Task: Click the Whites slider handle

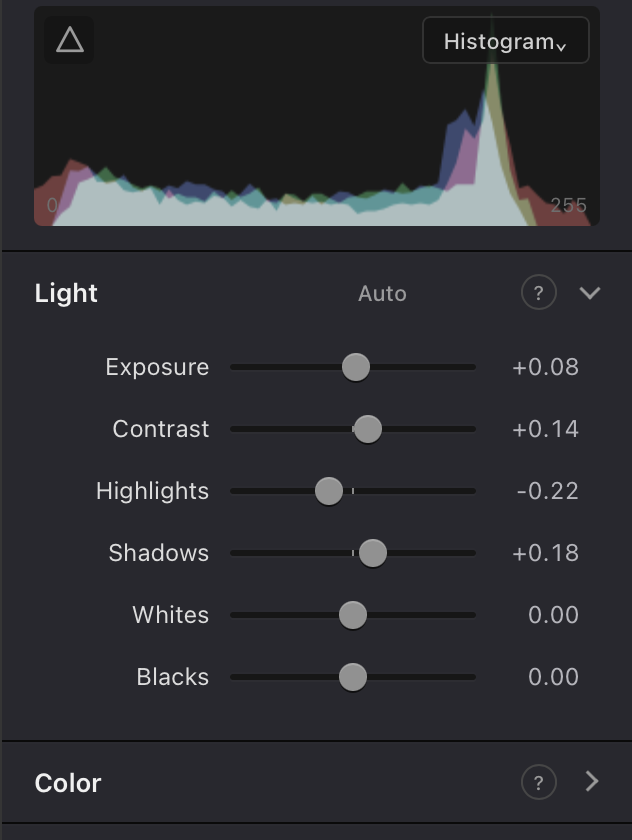Action: click(x=352, y=615)
